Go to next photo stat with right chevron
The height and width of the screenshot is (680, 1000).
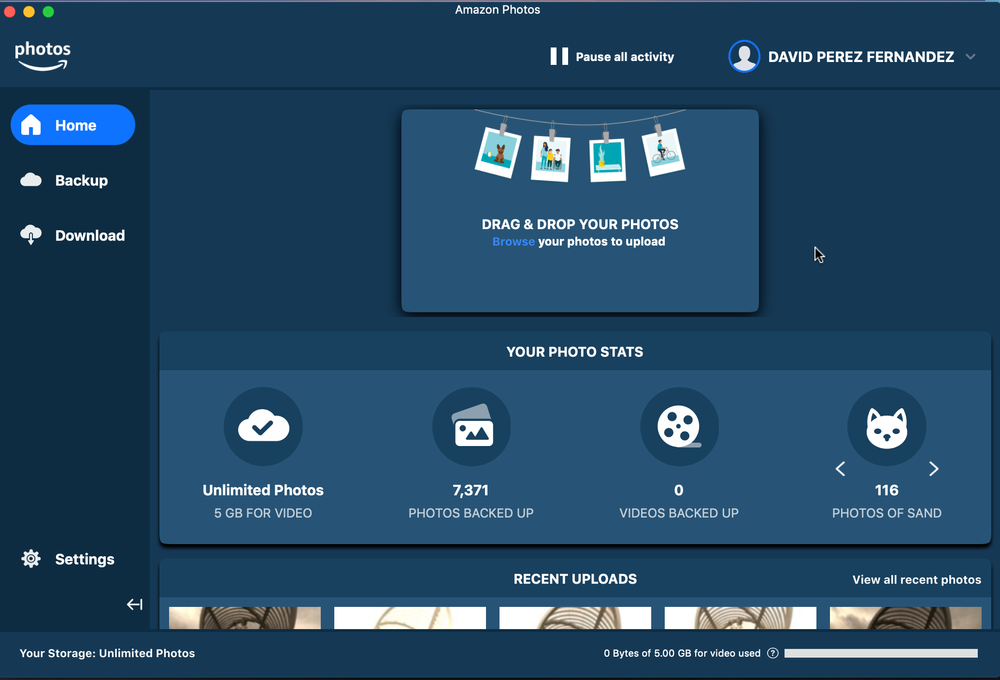click(934, 469)
